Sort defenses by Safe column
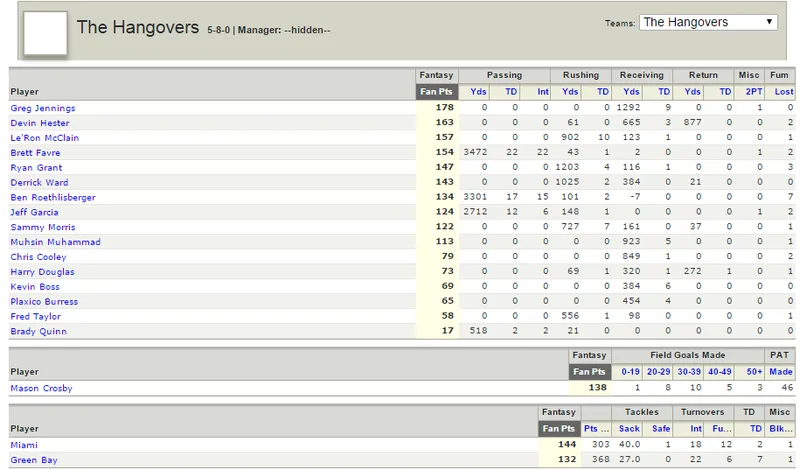This screenshot has height=470, width=800. 661,429
